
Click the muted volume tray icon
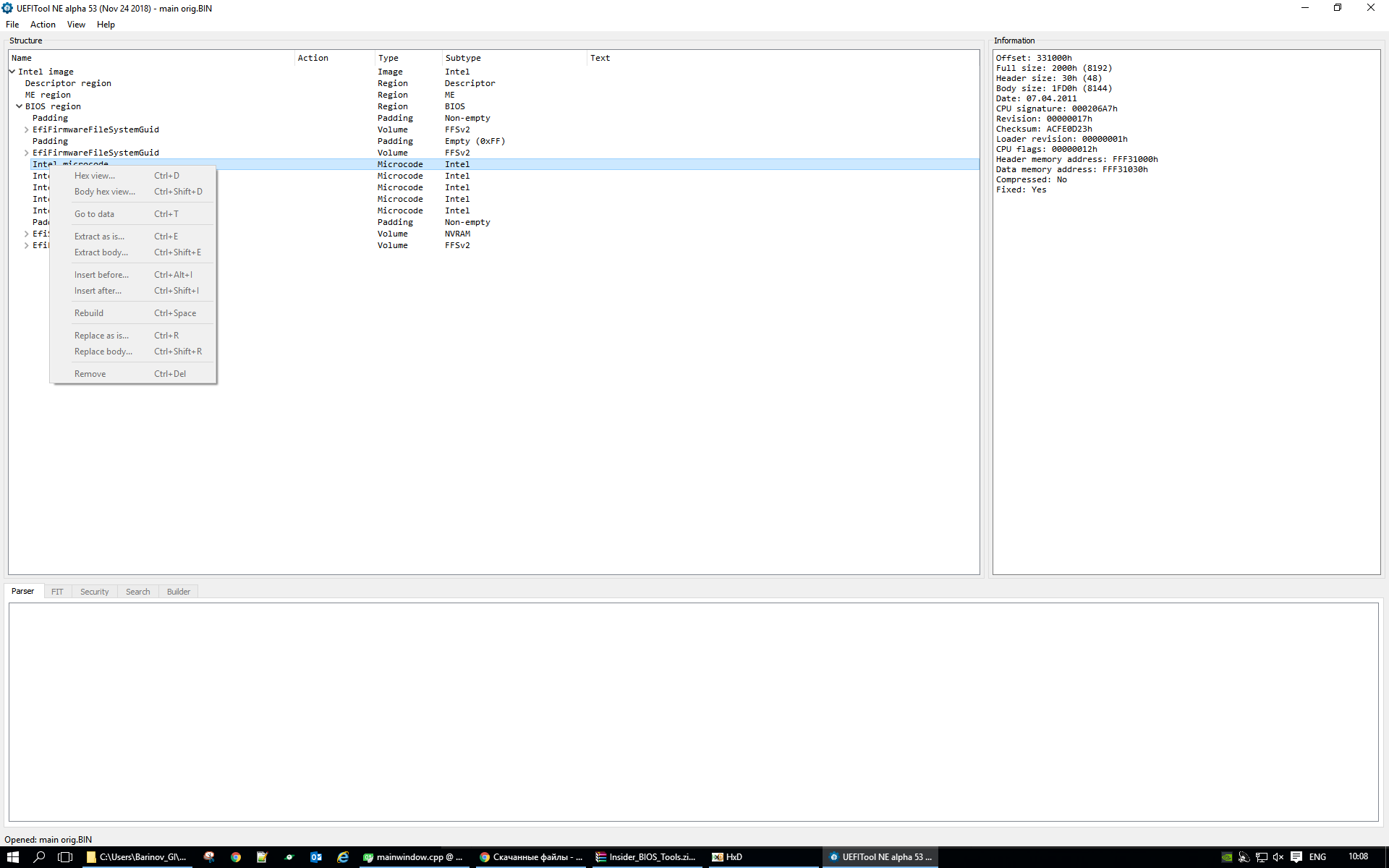pyautogui.click(x=1278, y=857)
